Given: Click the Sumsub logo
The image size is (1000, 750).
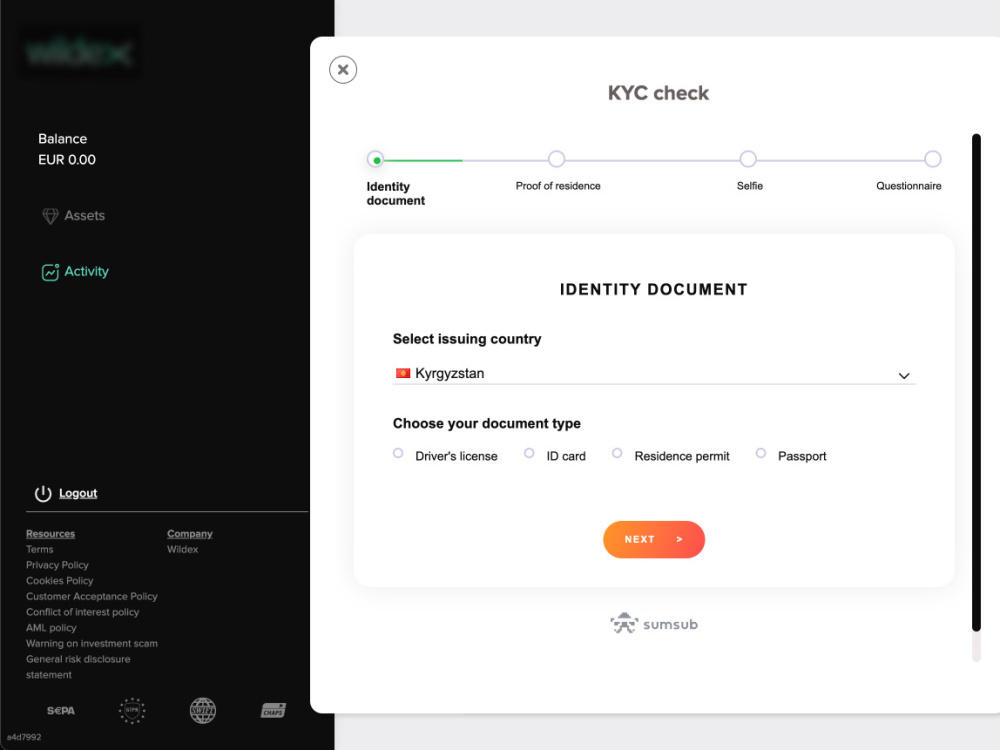Looking at the screenshot, I should tap(654, 624).
